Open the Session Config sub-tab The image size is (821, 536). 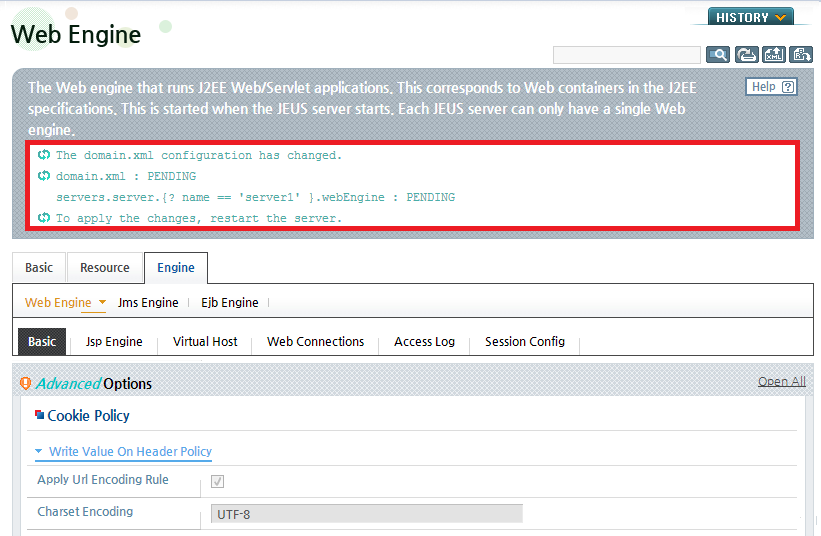525,342
